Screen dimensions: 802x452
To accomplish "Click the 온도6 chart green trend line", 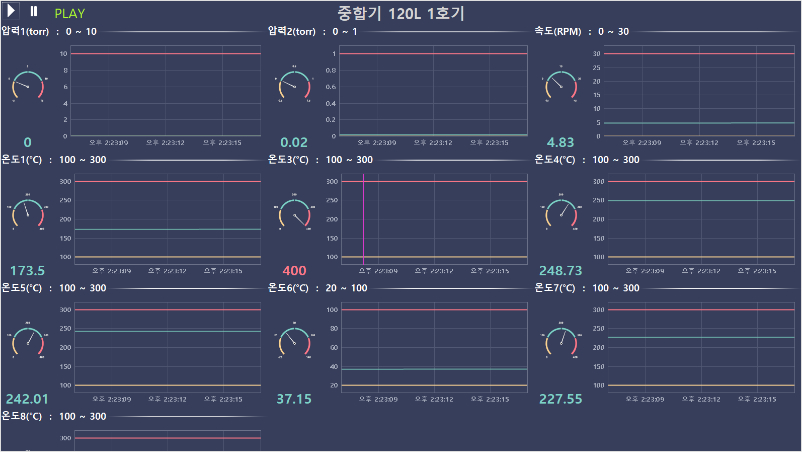I will [x=434, y=369].
